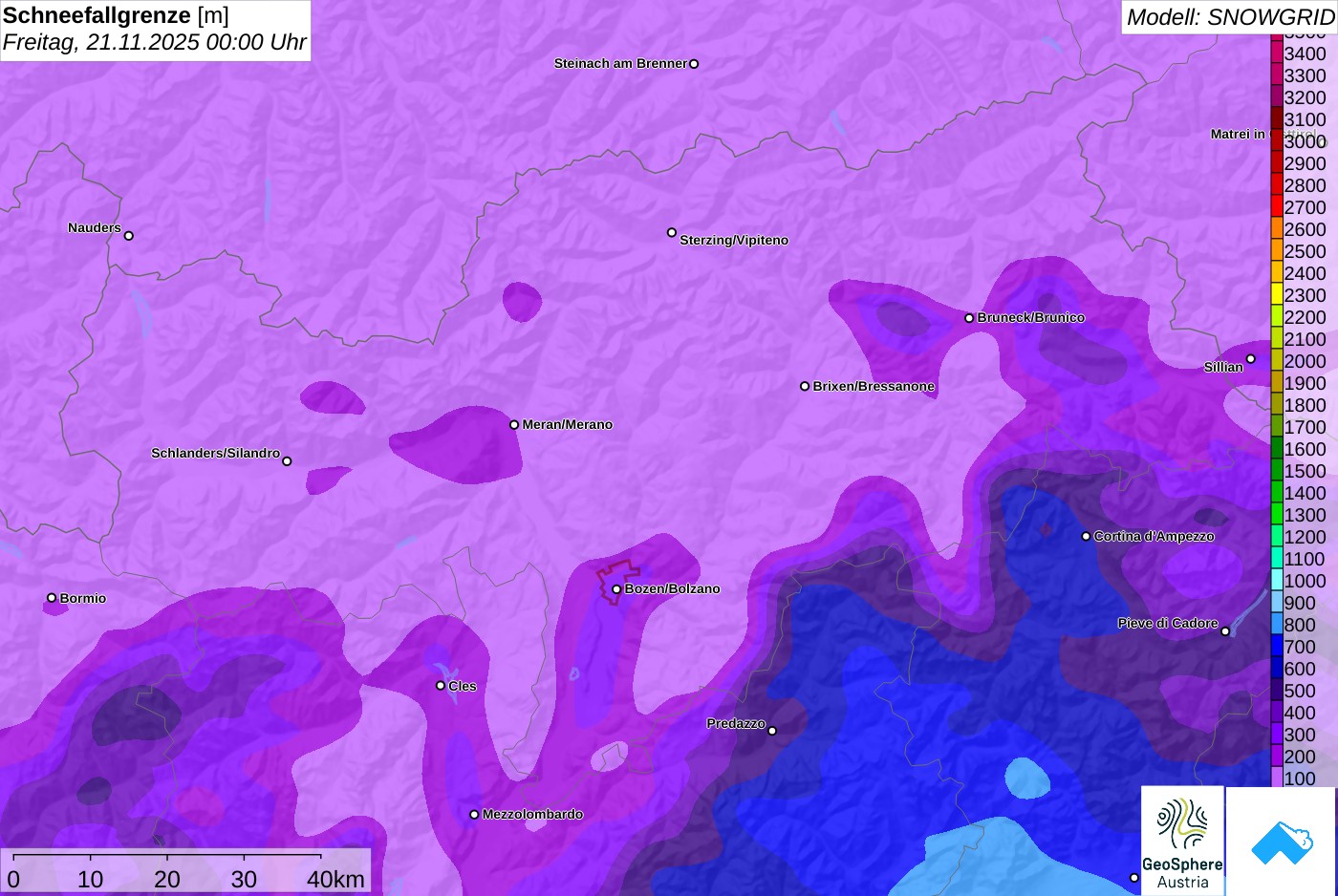Click the Cortina d'Ampezzo label

pyautogui.click(x=1154, y=537)
